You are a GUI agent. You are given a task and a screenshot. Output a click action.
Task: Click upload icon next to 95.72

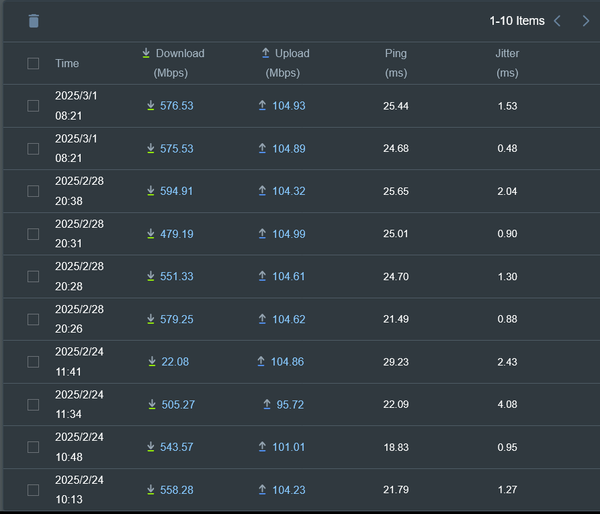tap(267, 405)
